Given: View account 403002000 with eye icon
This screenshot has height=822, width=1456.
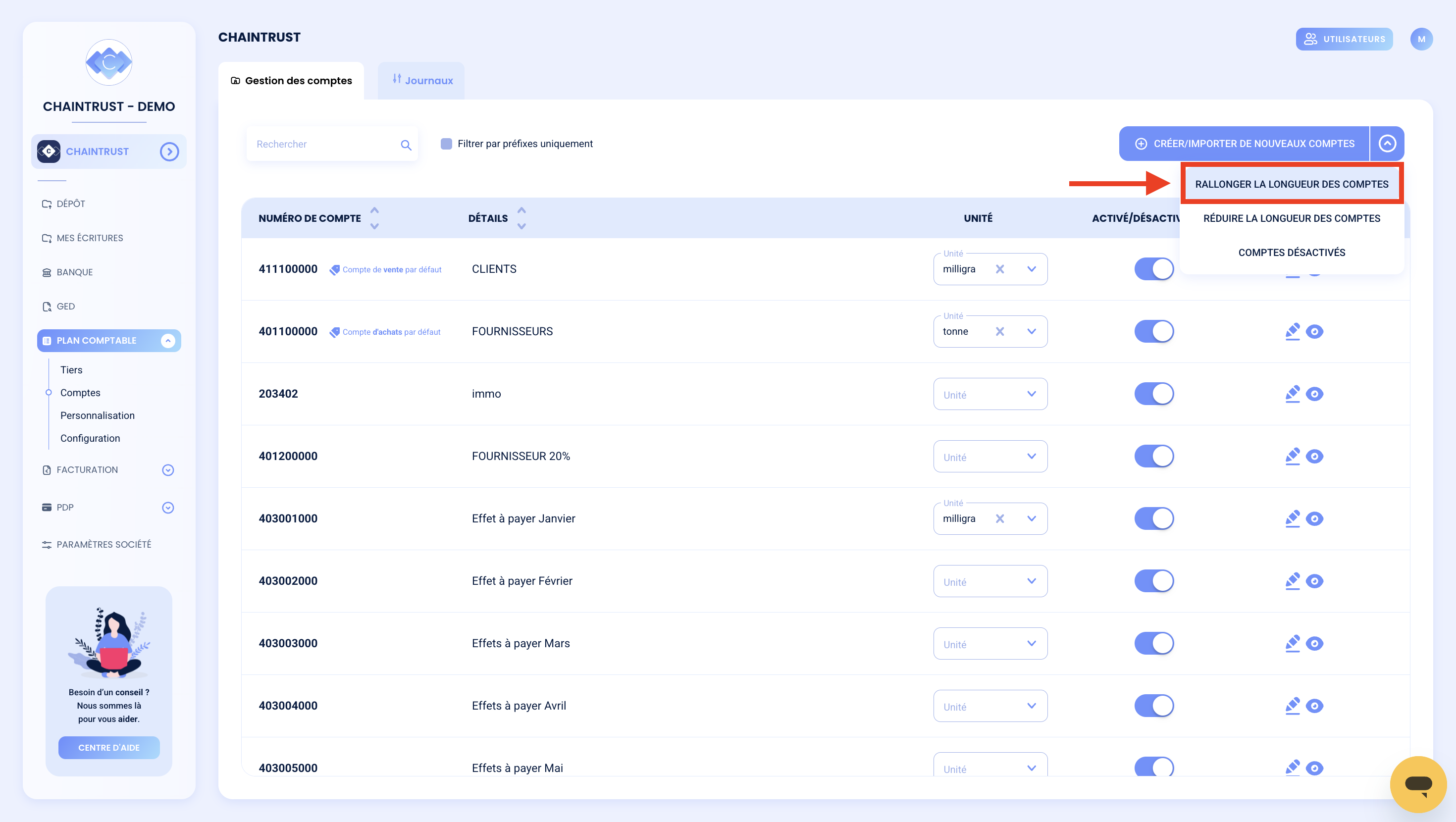Looking at the screenshot, I should click(x=1314, y=581).
